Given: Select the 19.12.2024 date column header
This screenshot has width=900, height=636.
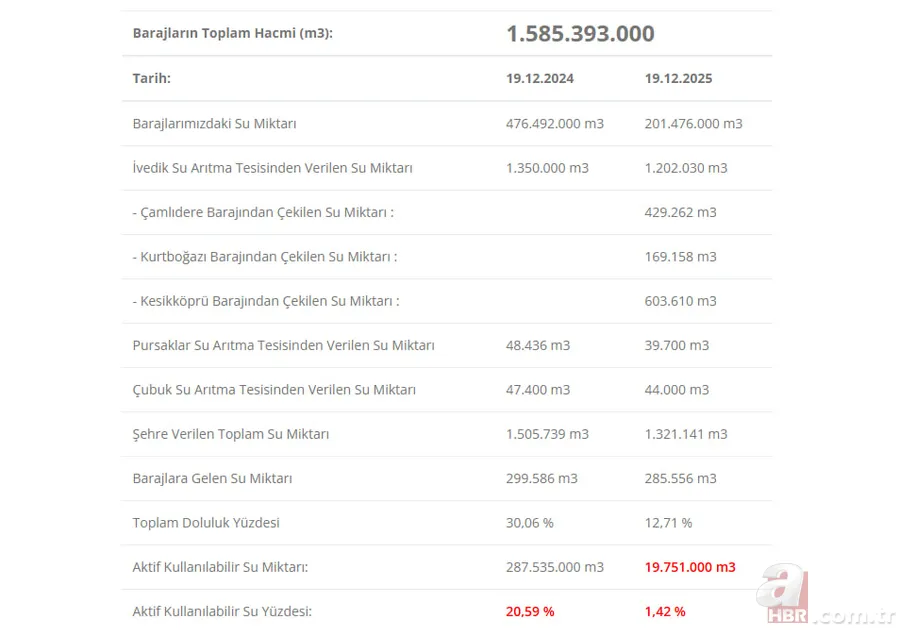Looking at the screenshot, I should tap(540, 78).
